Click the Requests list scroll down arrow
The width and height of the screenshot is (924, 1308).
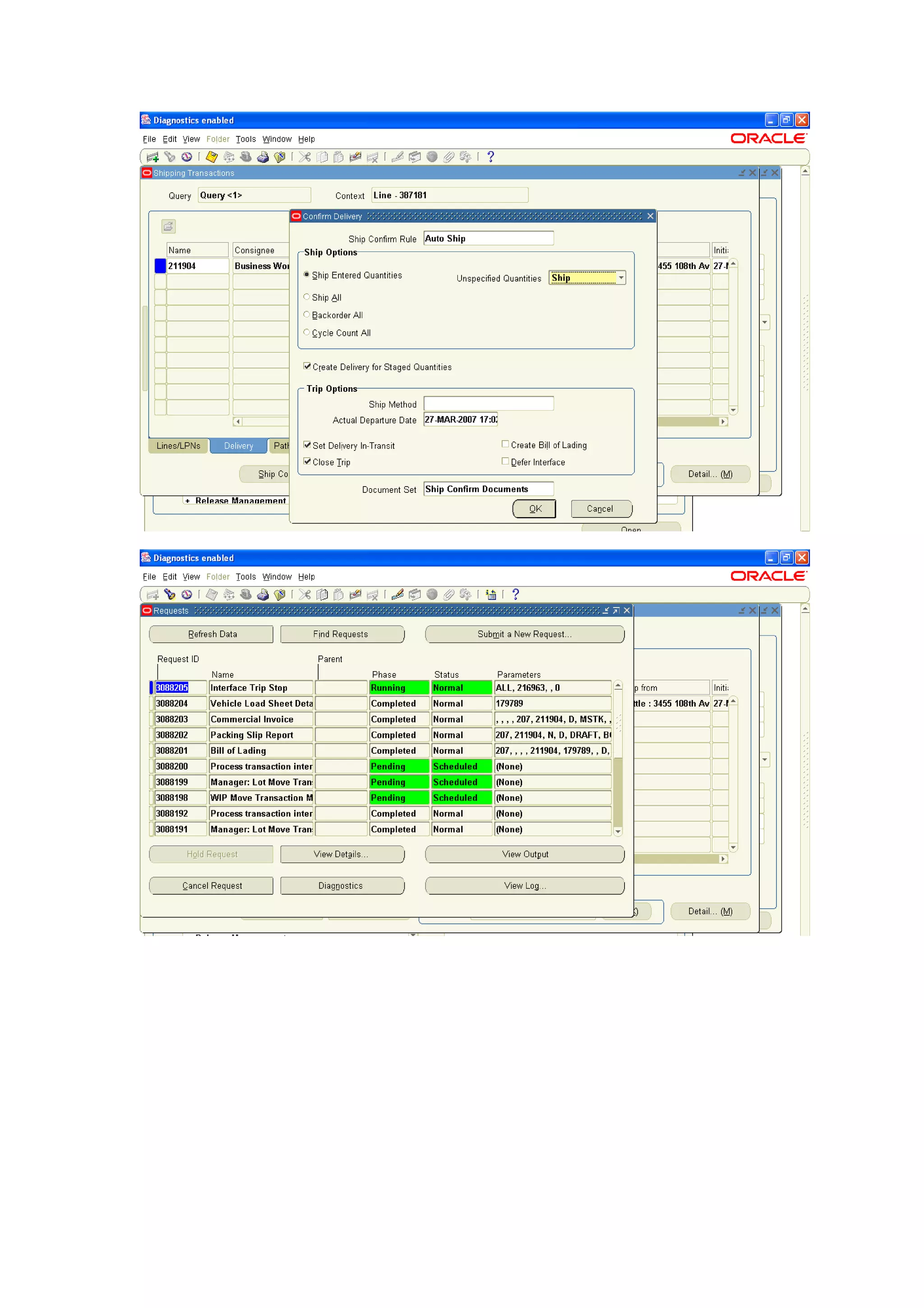(618, 832)
